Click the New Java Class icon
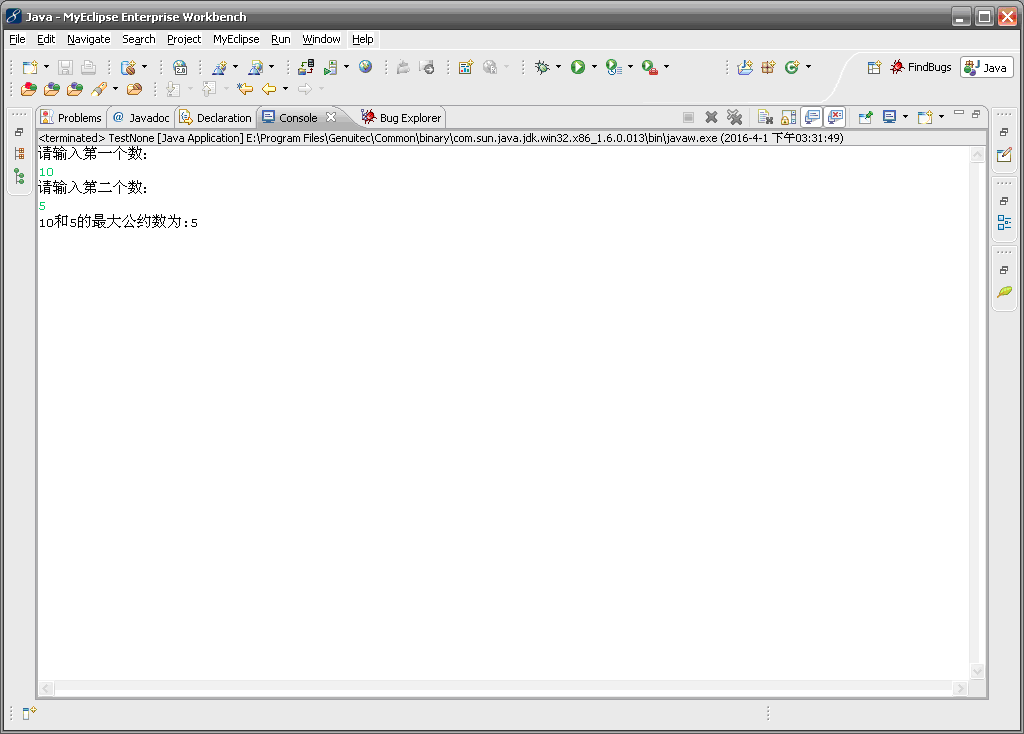 pyautogui.click(x=792, y=67)
